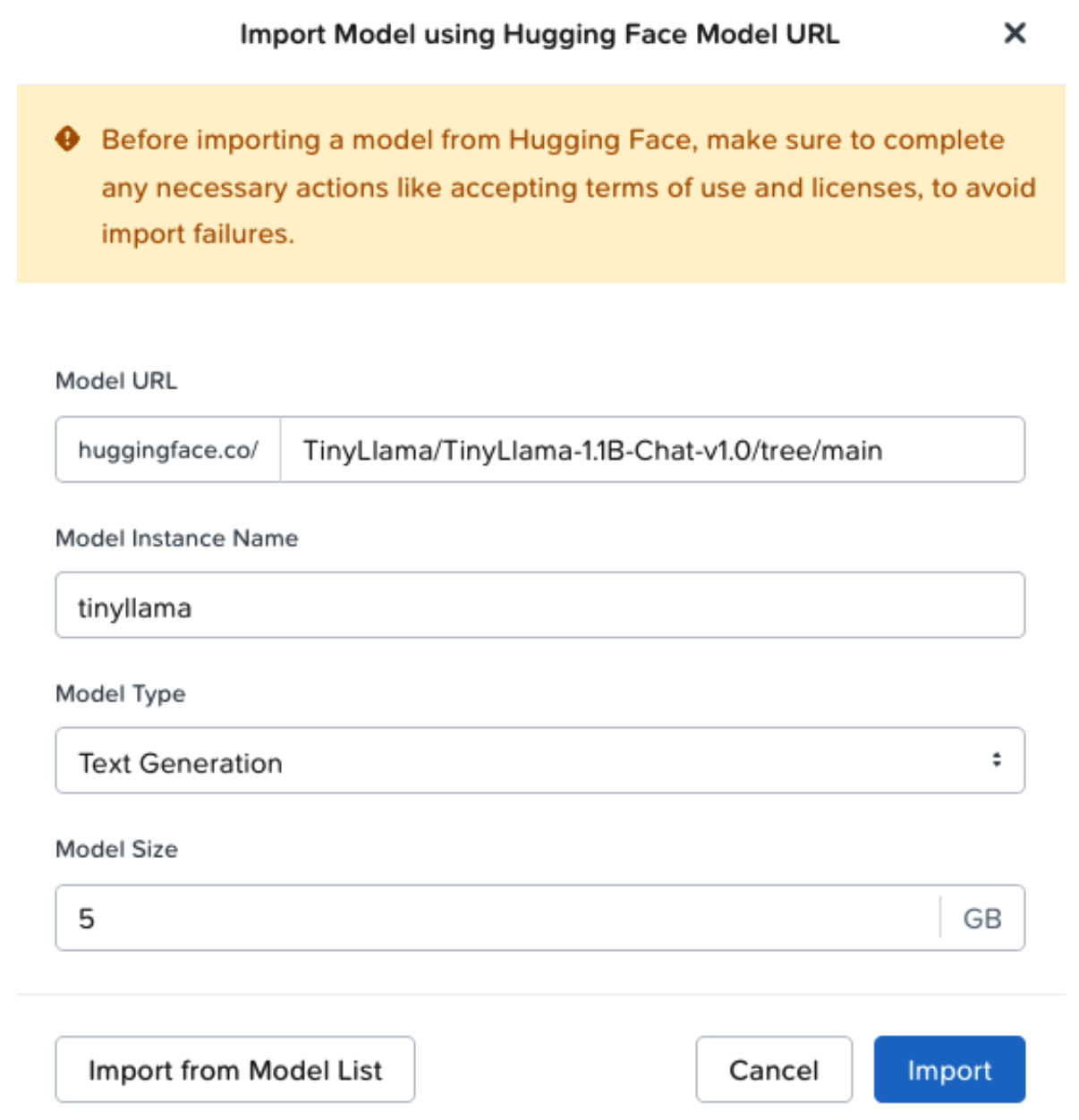Click the Model Size value field
The image size is (1079, 1120).
pos(447,916)
